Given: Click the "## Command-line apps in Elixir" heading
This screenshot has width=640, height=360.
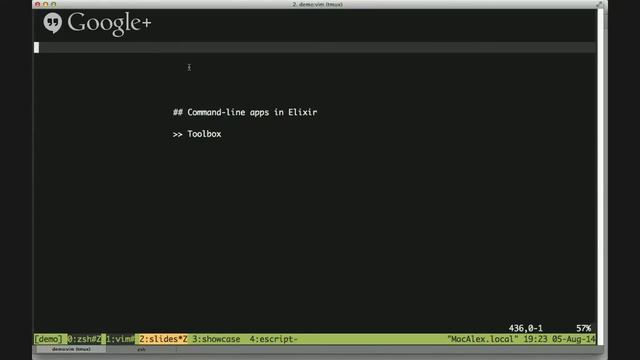Looking at the screenshot, I should 245,112.
